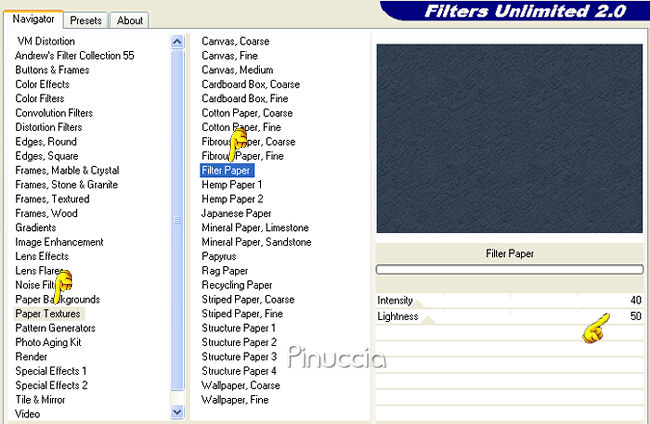This screenshot has height=424, width=650.
Task: Choose Hemp Paper 1 filter
Action: click(232, 184)
